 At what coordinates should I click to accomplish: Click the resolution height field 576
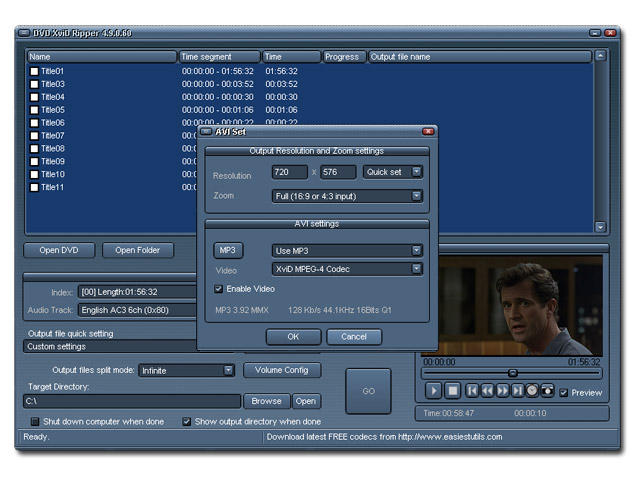(x=338, y=172)
